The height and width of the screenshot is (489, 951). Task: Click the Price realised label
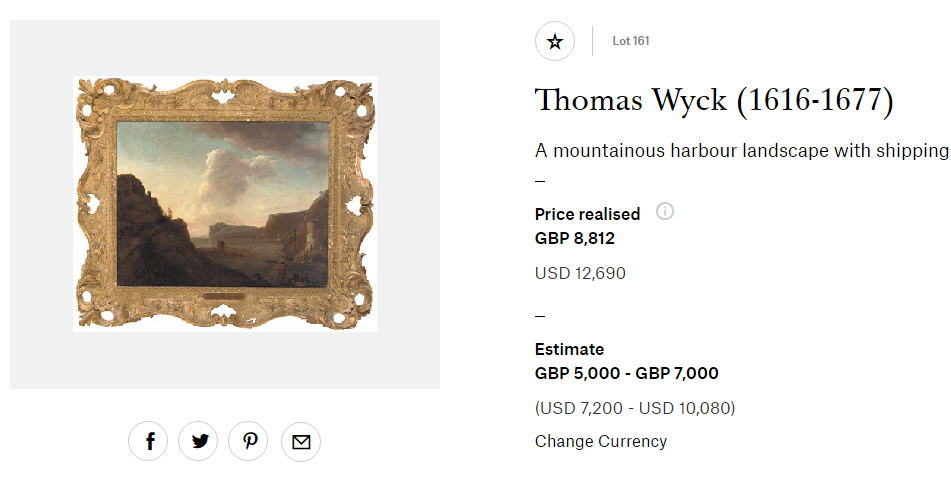(587, 214)
